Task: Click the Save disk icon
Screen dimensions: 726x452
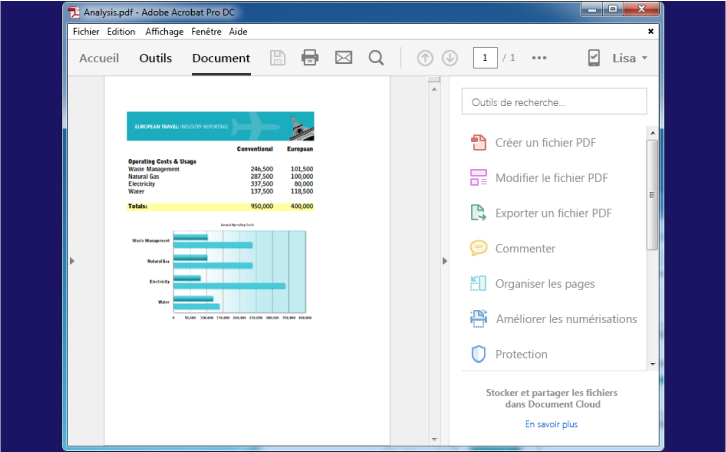Action: [277, 58]
